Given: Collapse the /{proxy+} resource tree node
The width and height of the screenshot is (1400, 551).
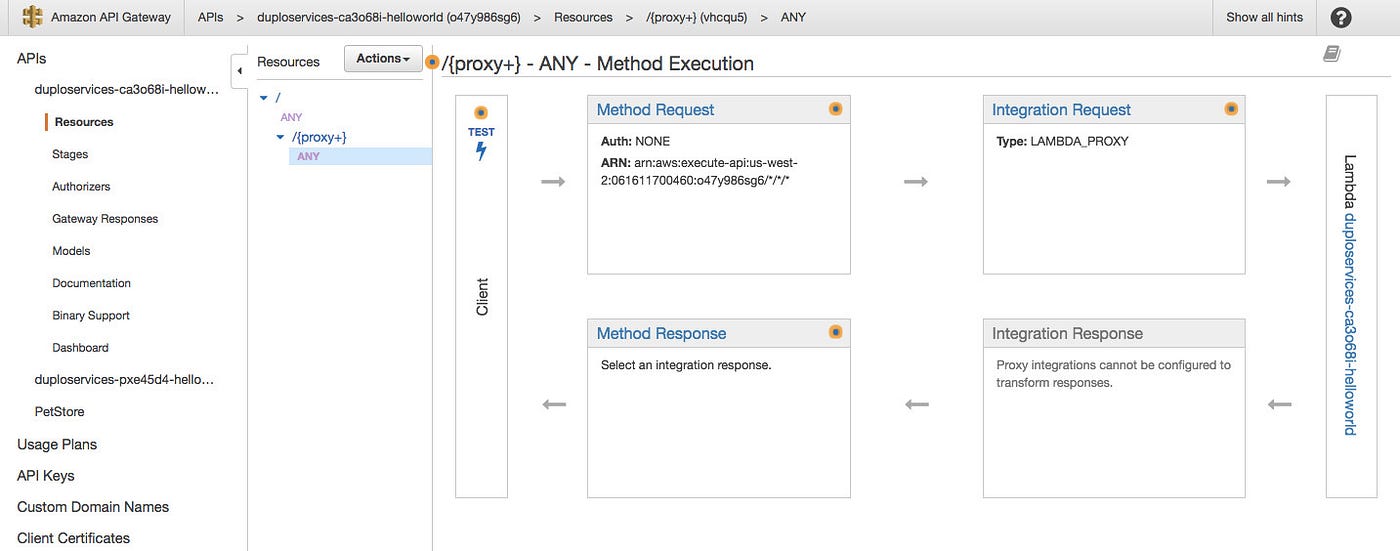Looking at the screenshot, I should (281, 137).
